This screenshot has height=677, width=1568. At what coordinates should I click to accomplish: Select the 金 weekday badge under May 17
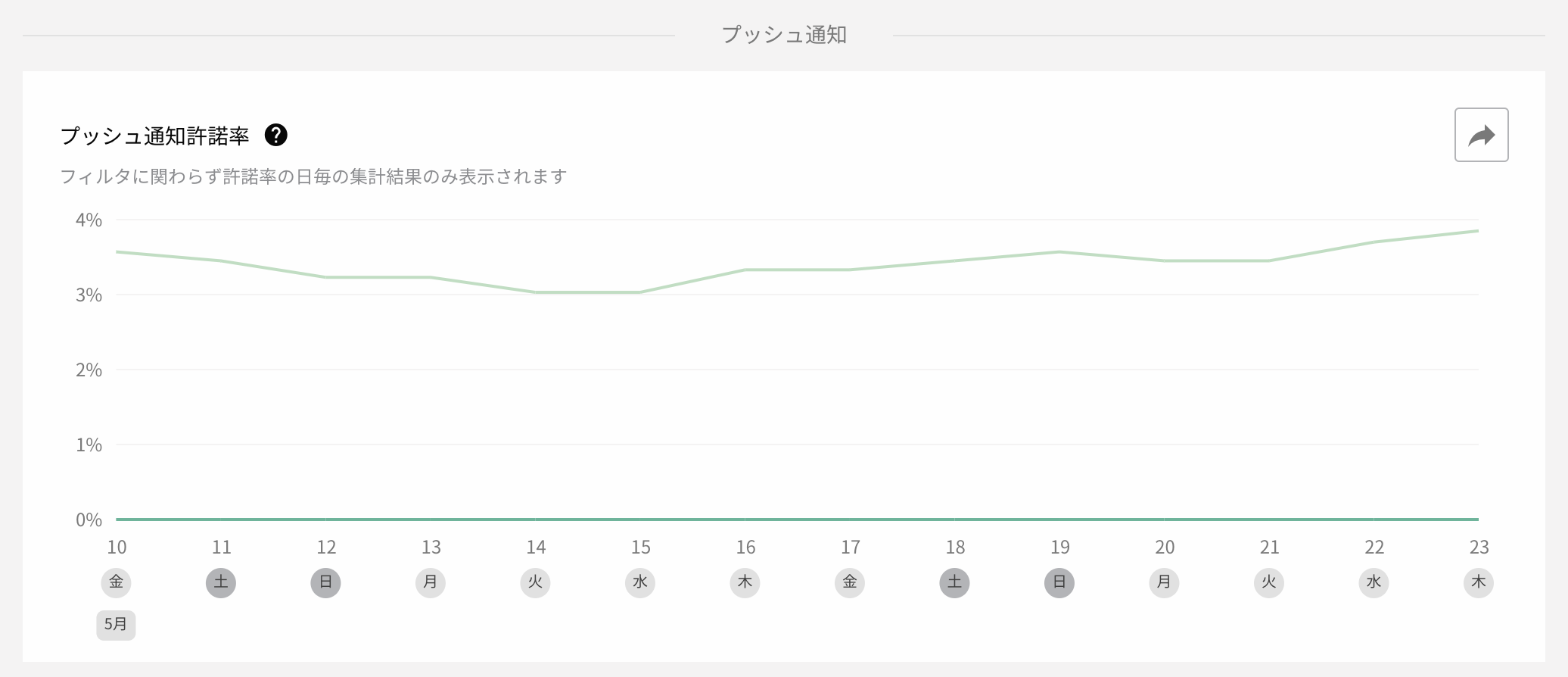850,582
